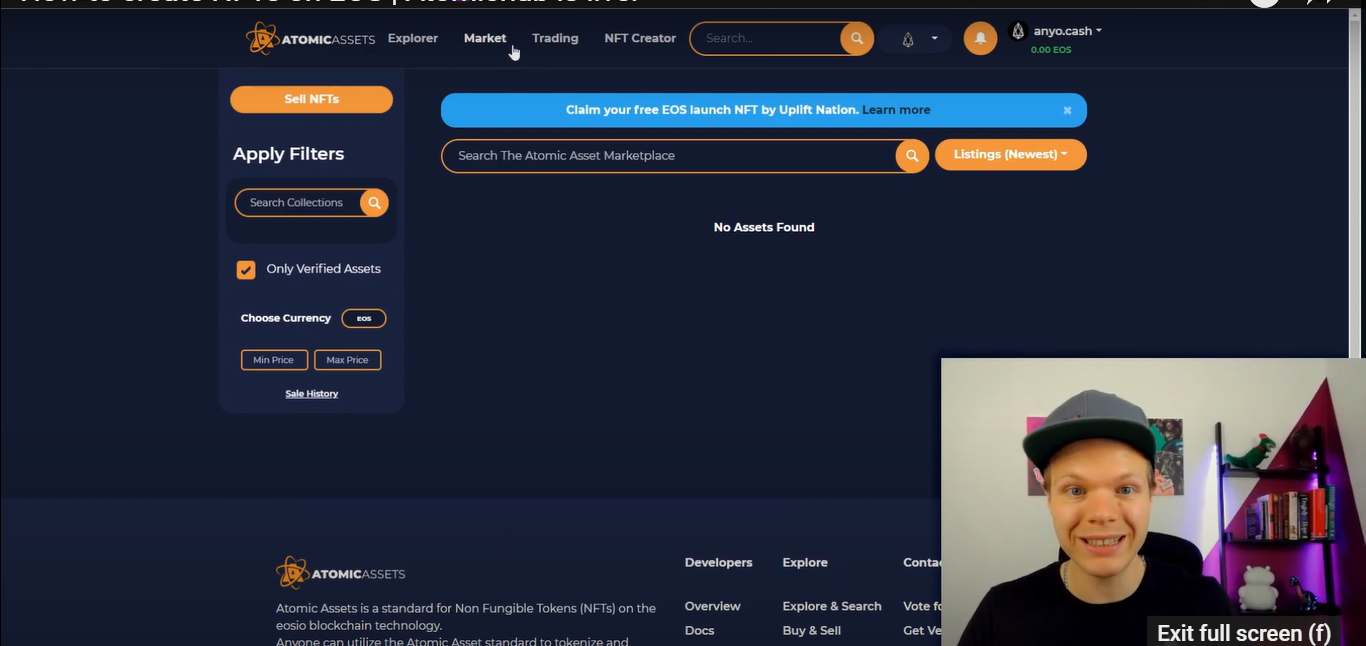Open the Trading menu item
Image resolution: width=1366 pixels, height=646 pixels.
[555, 38]
